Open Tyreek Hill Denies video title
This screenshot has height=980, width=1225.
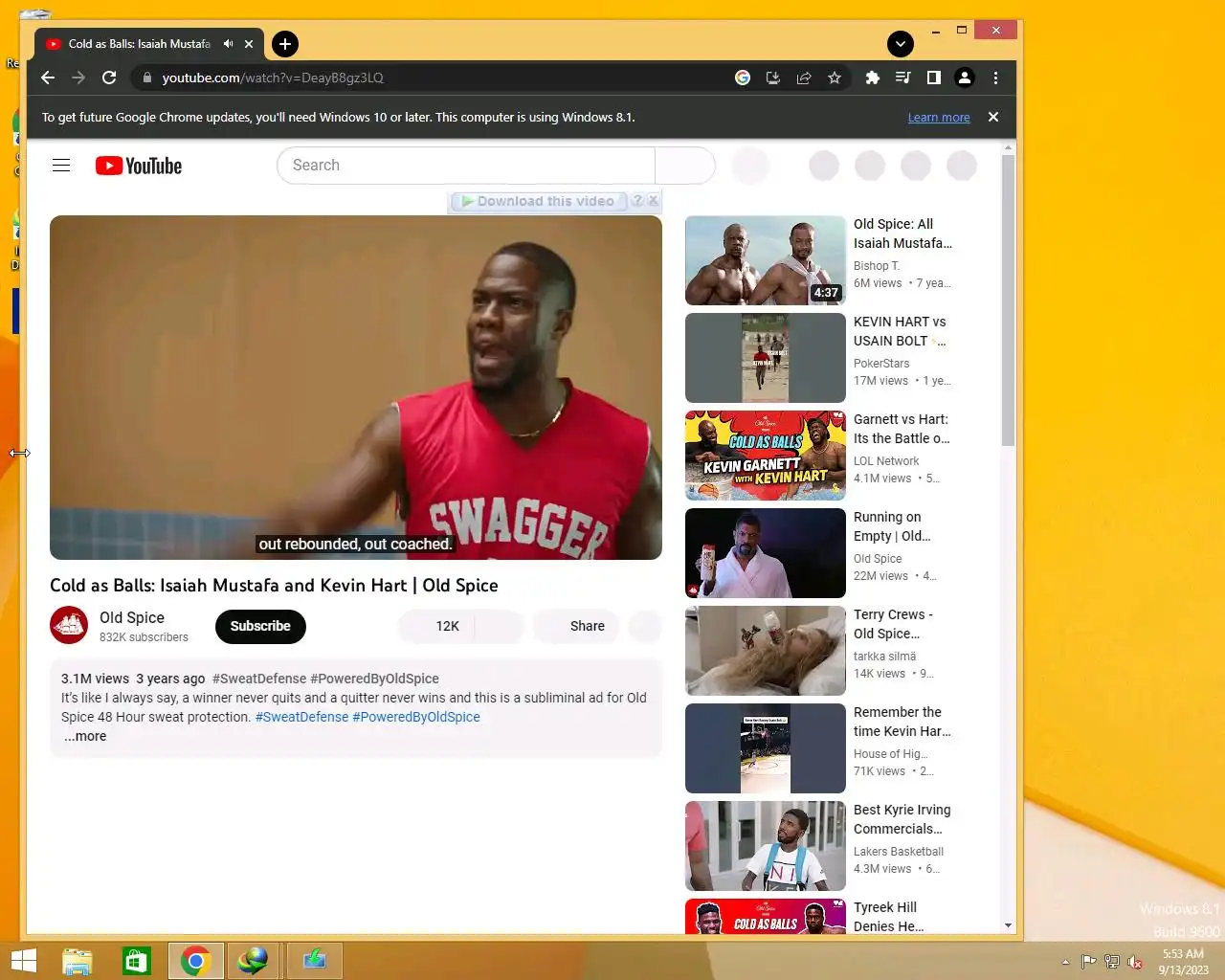888,917
